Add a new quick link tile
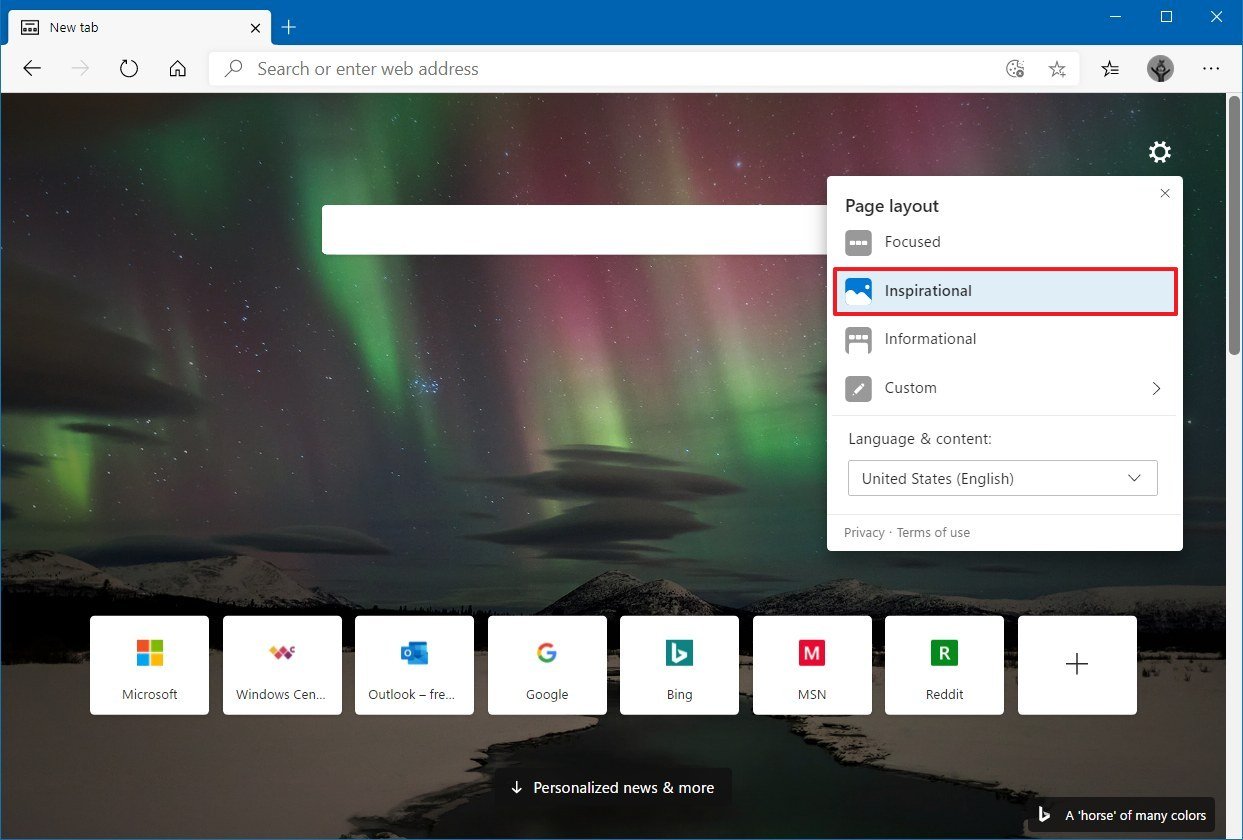The image size is (1243, 840). [1077, 665]
